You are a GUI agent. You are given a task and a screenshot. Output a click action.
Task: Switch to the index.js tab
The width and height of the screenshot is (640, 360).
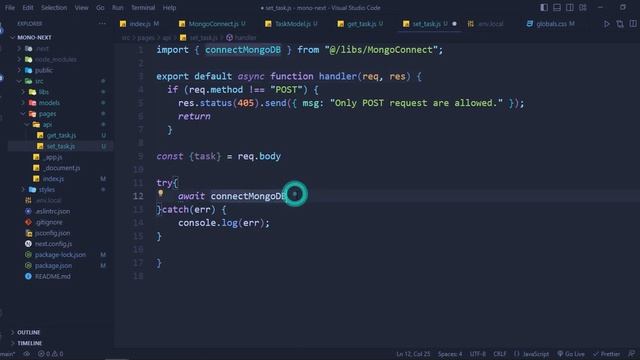140,24
